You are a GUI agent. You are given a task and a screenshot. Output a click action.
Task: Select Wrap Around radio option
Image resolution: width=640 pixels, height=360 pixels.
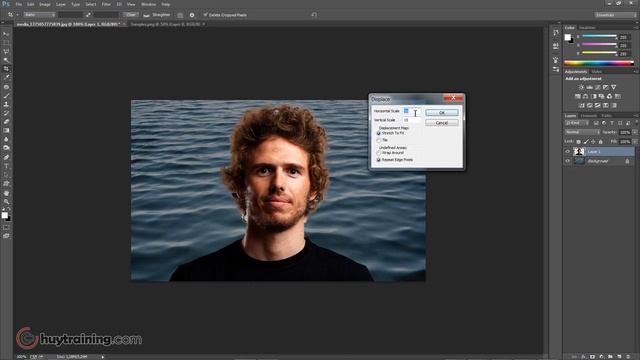pyautogui.click(x=378, y=153)
